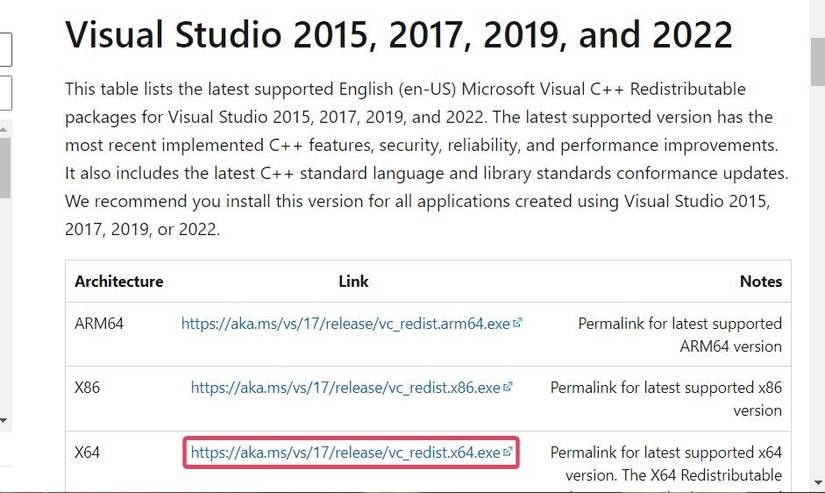Click the x86 permalink note text

pos(666,397)
